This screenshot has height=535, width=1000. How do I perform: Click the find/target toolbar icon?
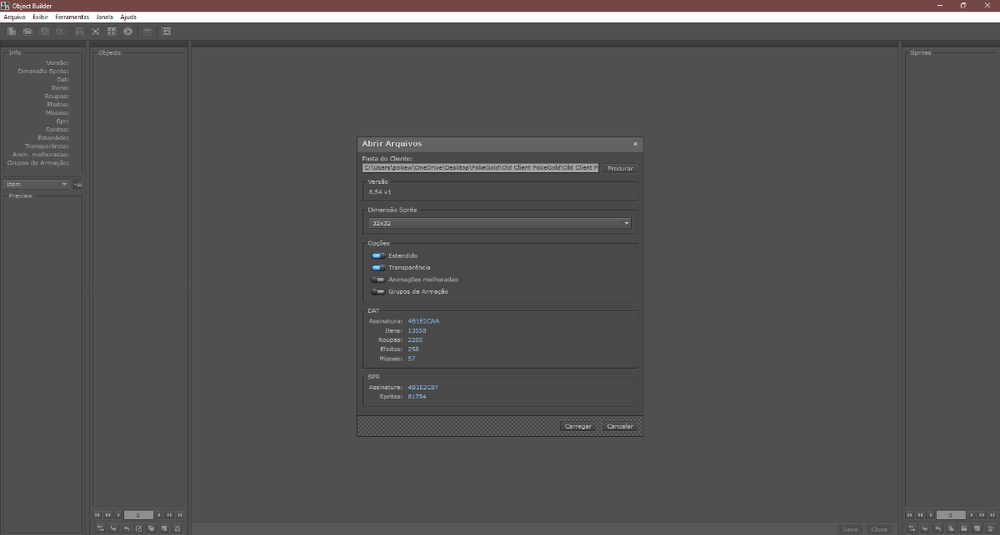(x=95, y=32)
